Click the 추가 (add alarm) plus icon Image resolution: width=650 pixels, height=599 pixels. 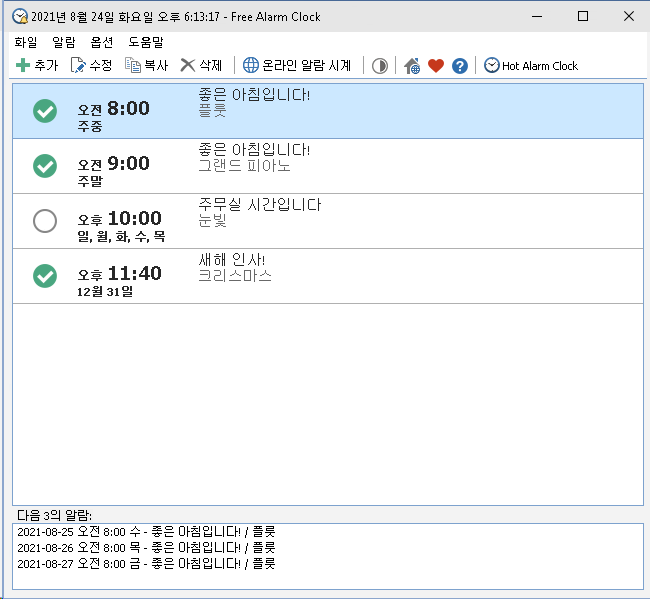tap(23, 65)
